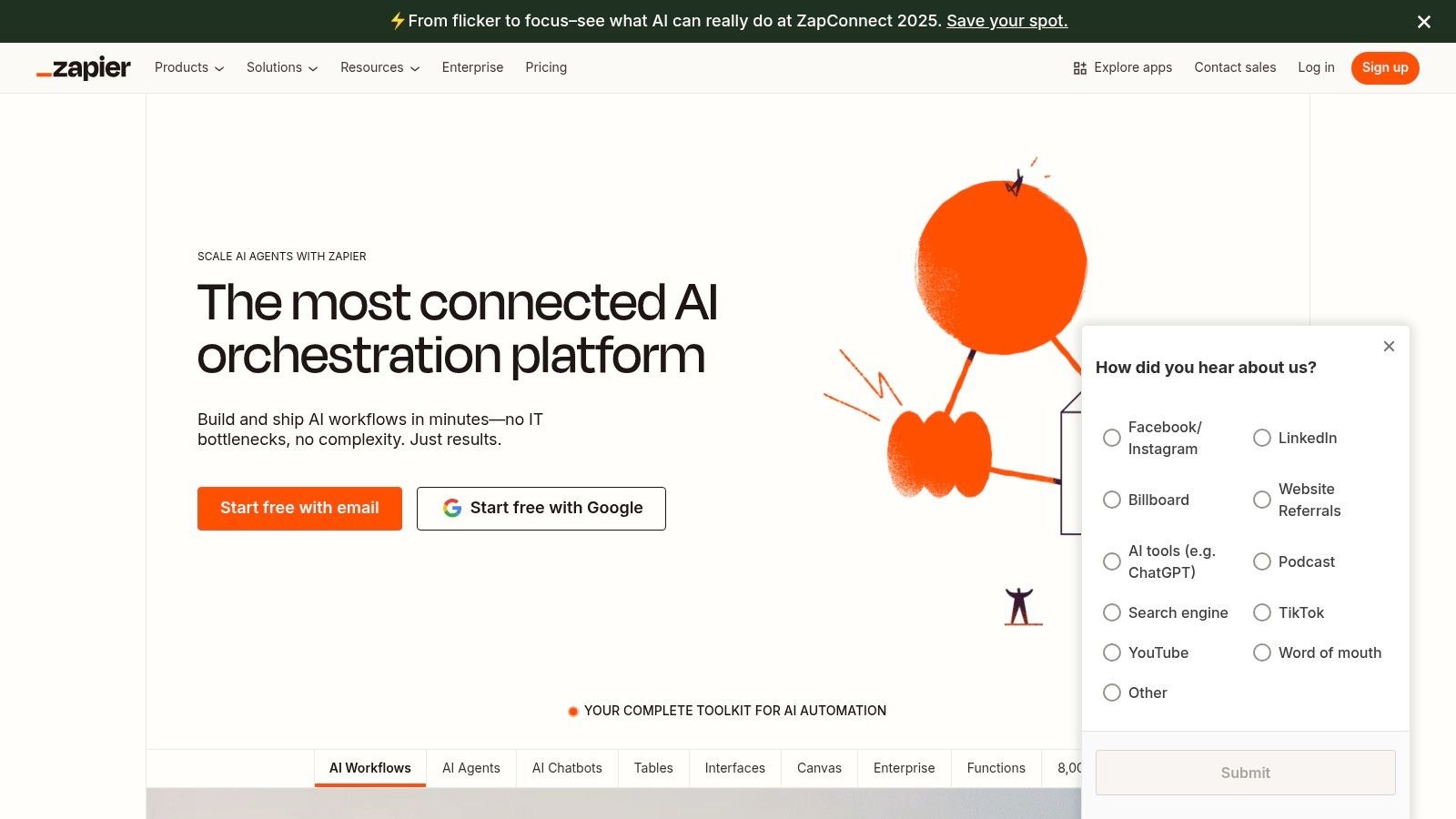This screenshot has width=1456, height=819.
Task: Expand the Products dropdown
Action: 187,67
